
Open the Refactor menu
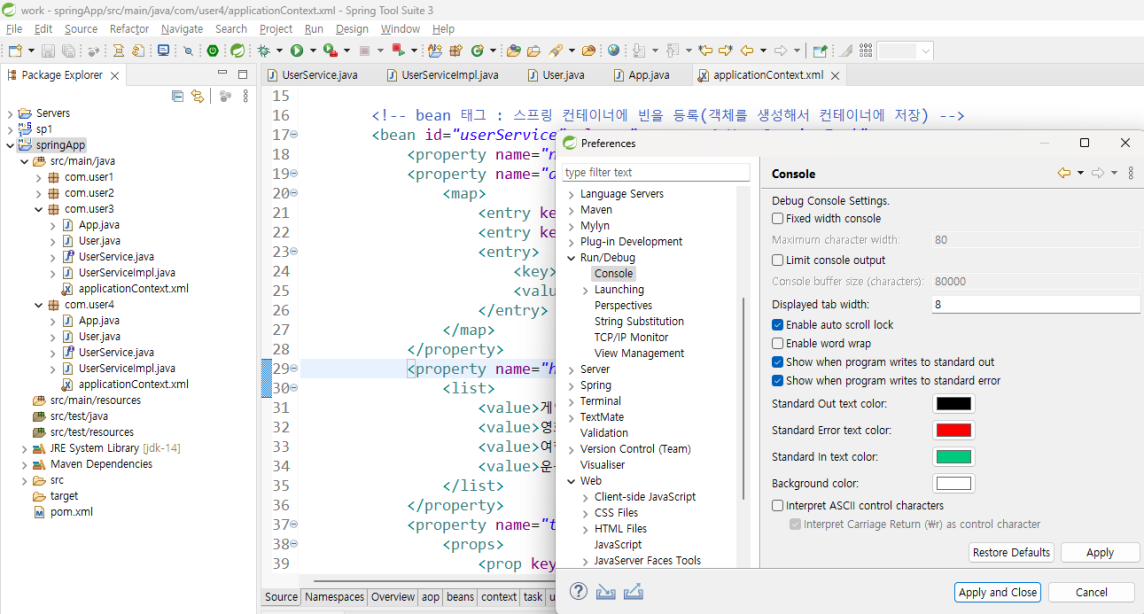[129, 29]
